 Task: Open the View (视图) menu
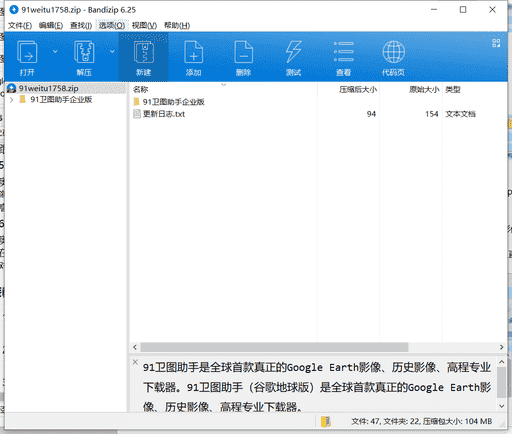coord(144,25)
